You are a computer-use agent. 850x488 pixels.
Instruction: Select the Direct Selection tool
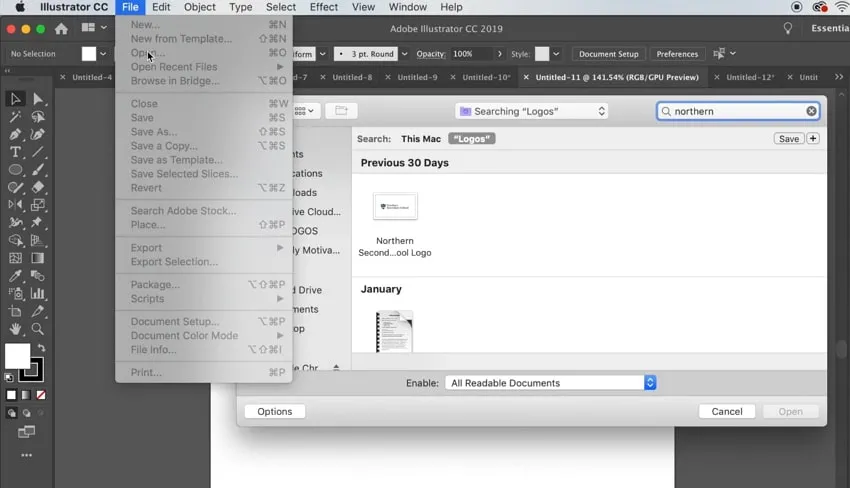pos(37,99)
